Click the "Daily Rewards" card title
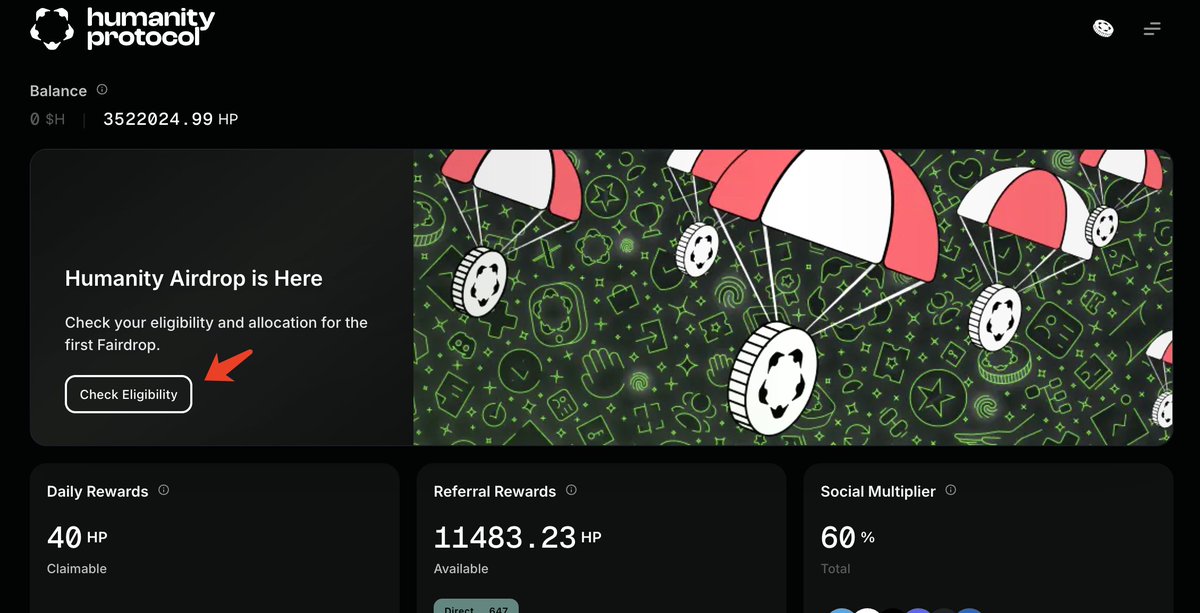This screenshot has width=1200, height=613. 97,492
